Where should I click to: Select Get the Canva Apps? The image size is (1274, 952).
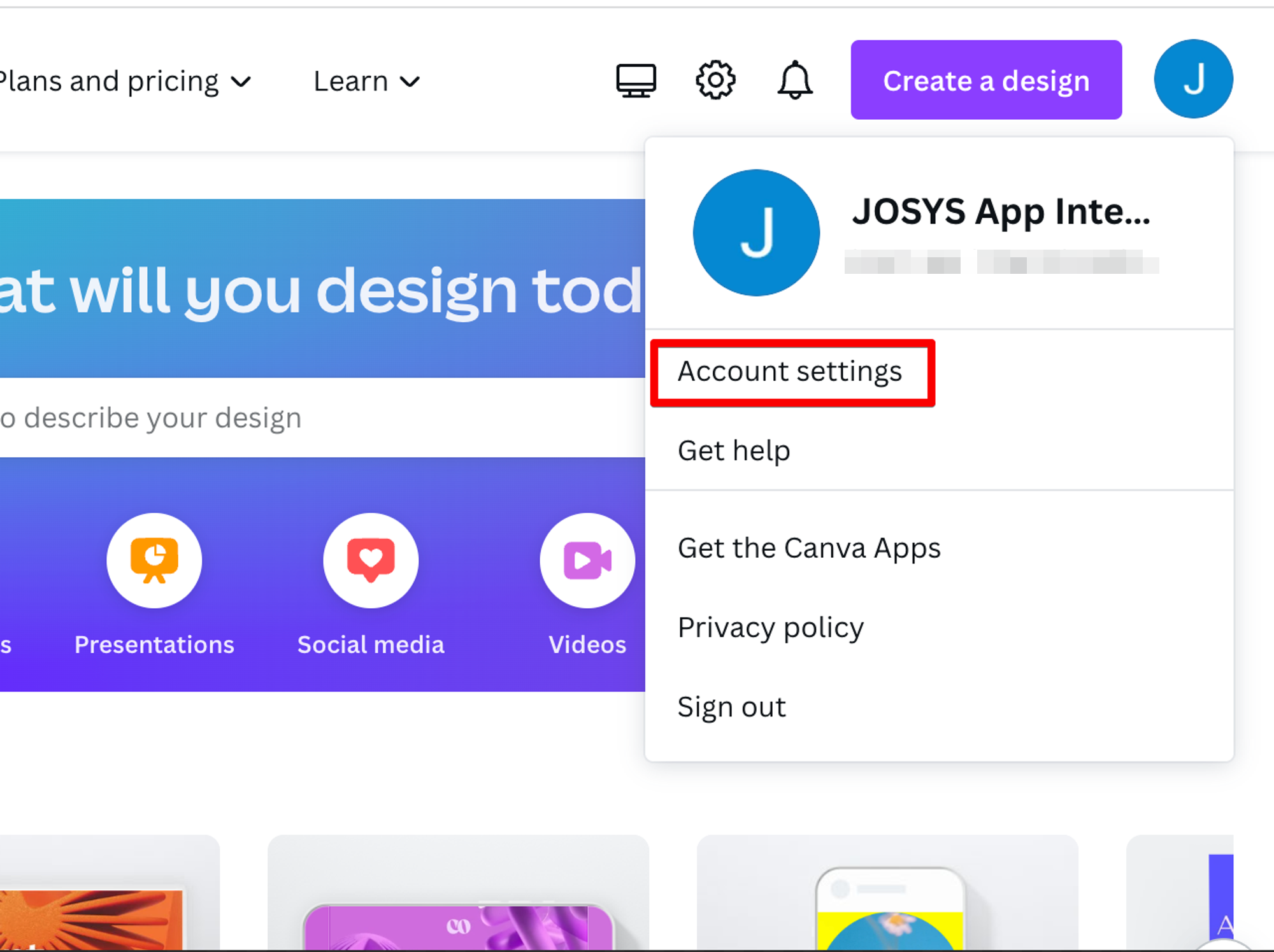(809, 548)
